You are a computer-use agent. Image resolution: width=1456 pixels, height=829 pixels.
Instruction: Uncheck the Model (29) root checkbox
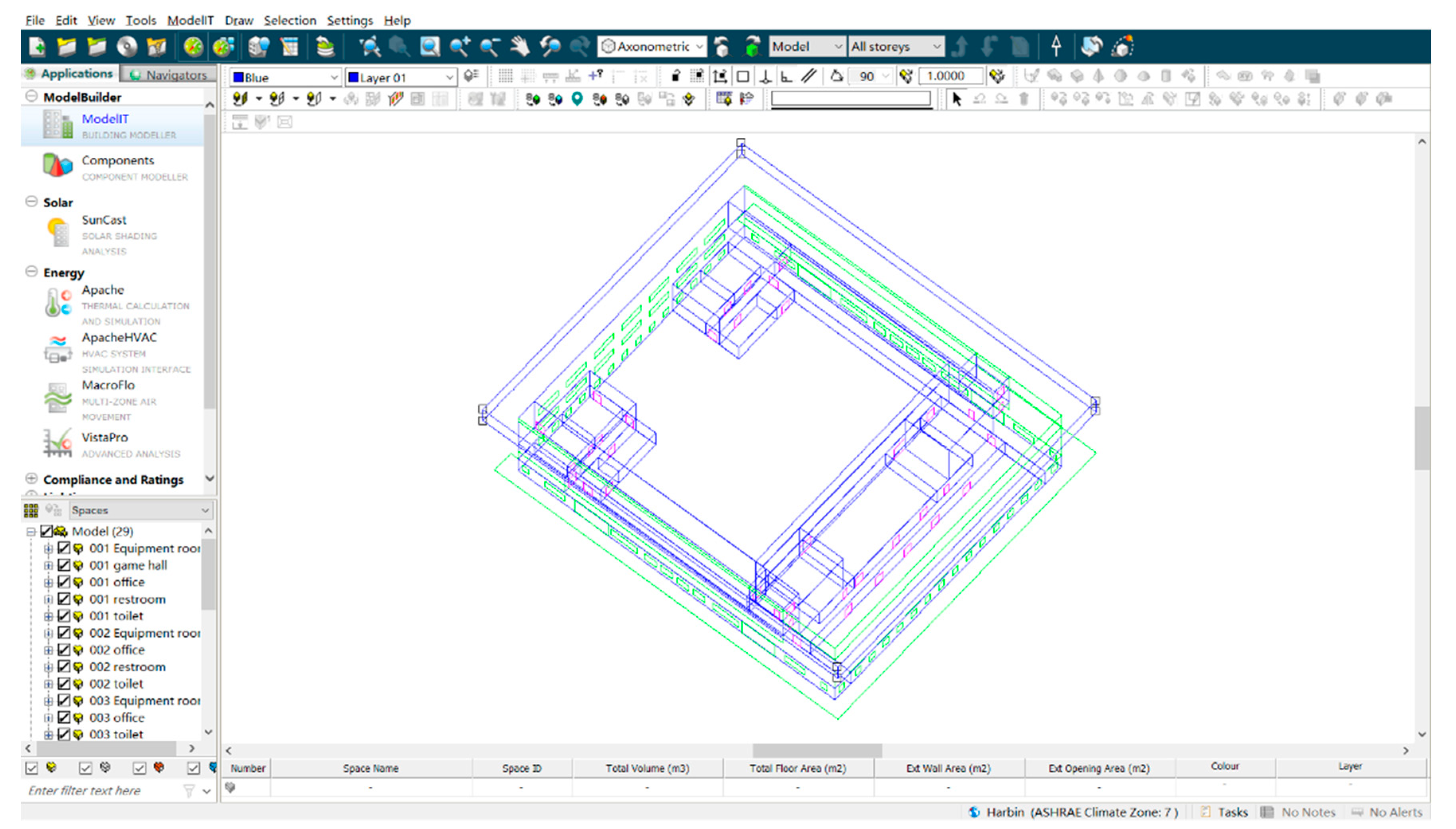click(46, 531)
